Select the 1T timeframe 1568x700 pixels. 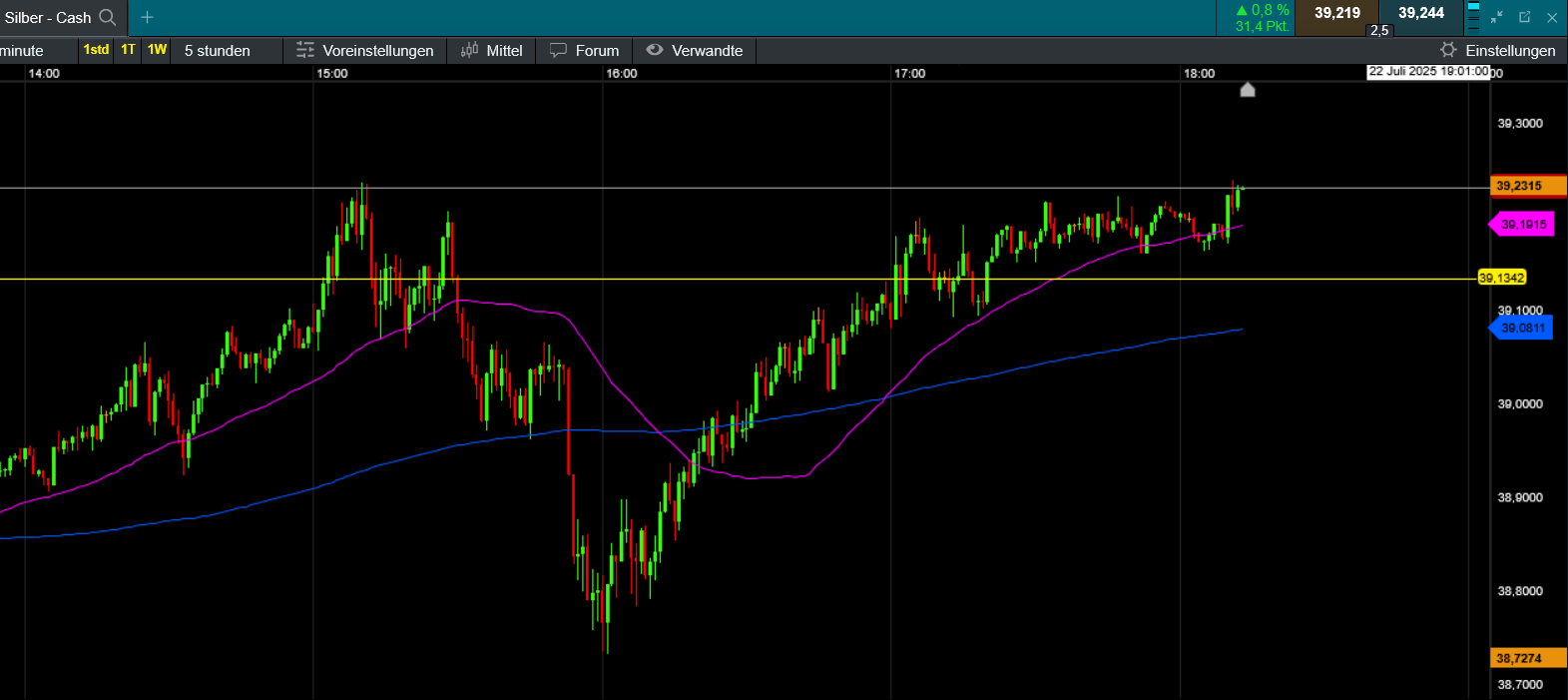(129, 50)
